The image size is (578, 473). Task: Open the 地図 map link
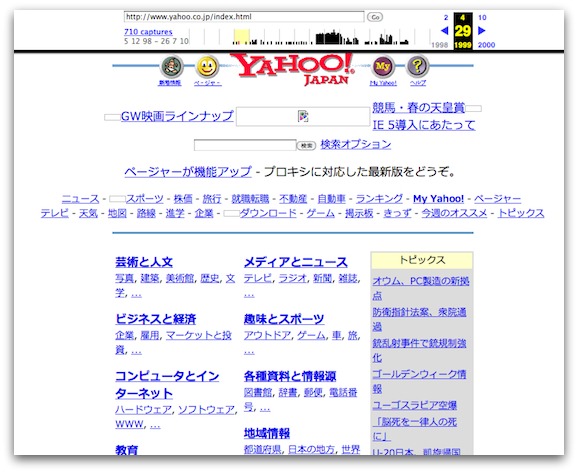117,213
